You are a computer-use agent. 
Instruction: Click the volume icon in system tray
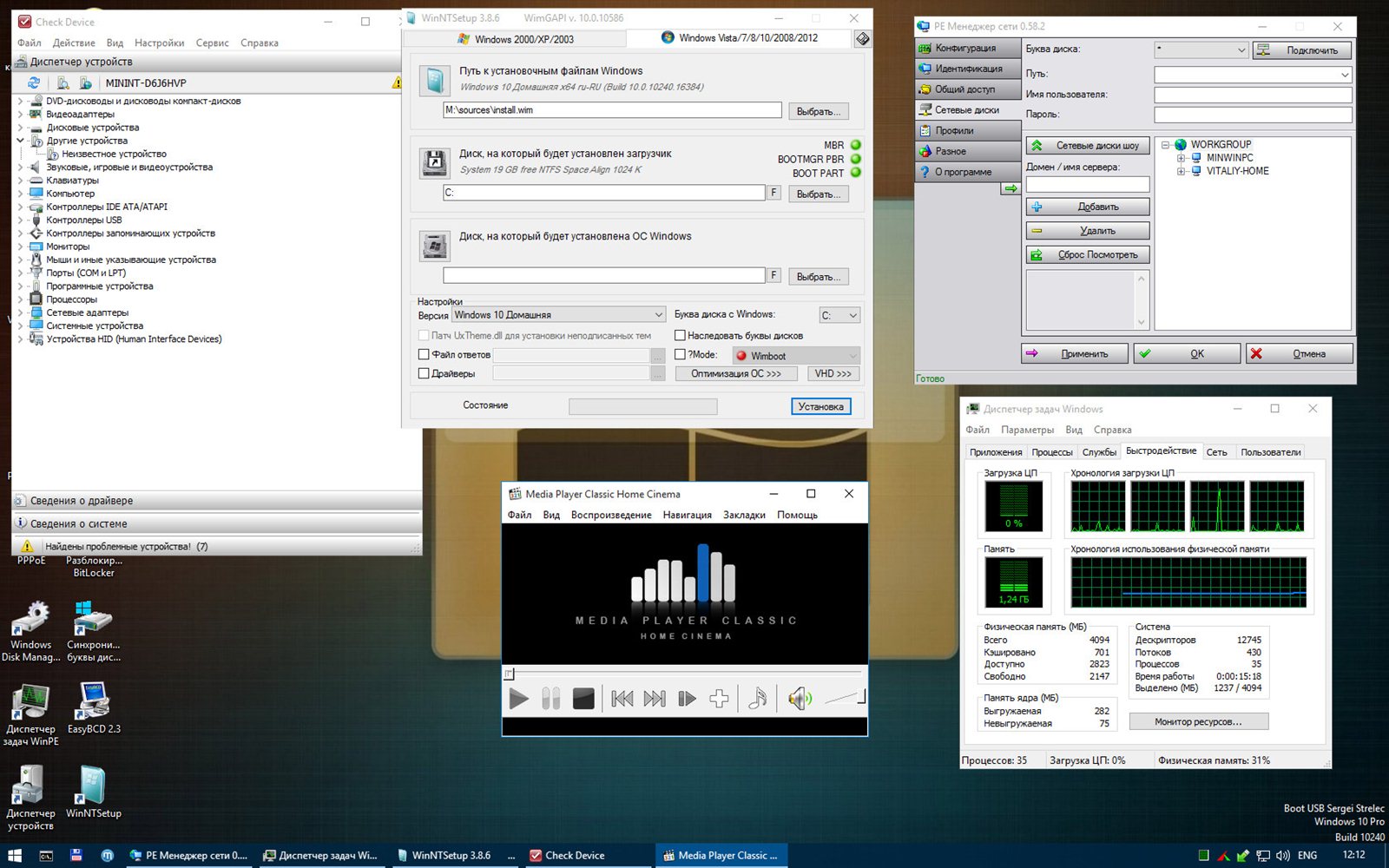point(1284,855)
